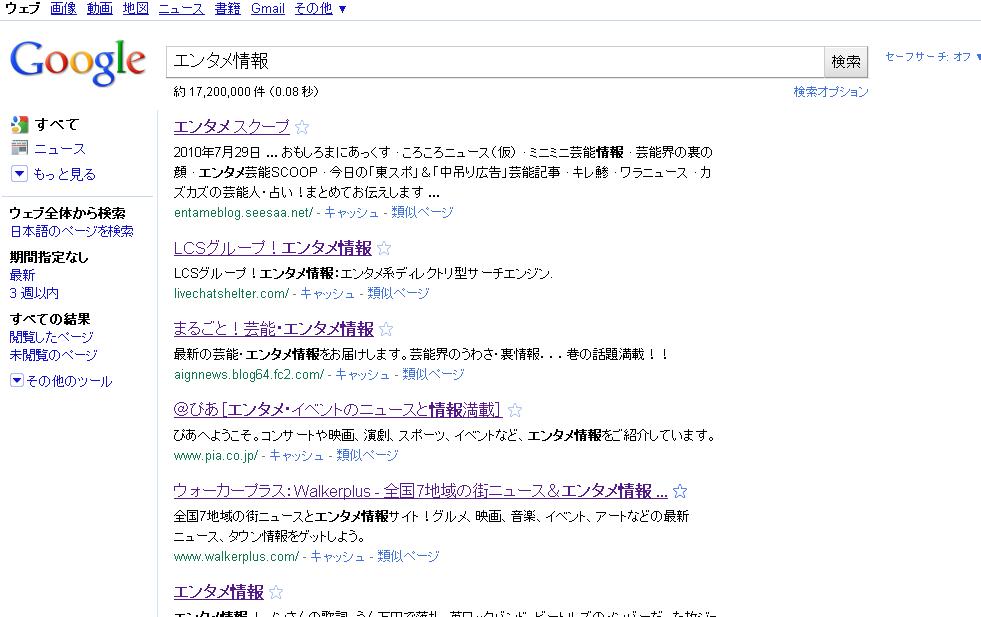Open ウォーカープラス:Walkerplus result title
Viewport: 981px width, 617px height.
(420, 491)
